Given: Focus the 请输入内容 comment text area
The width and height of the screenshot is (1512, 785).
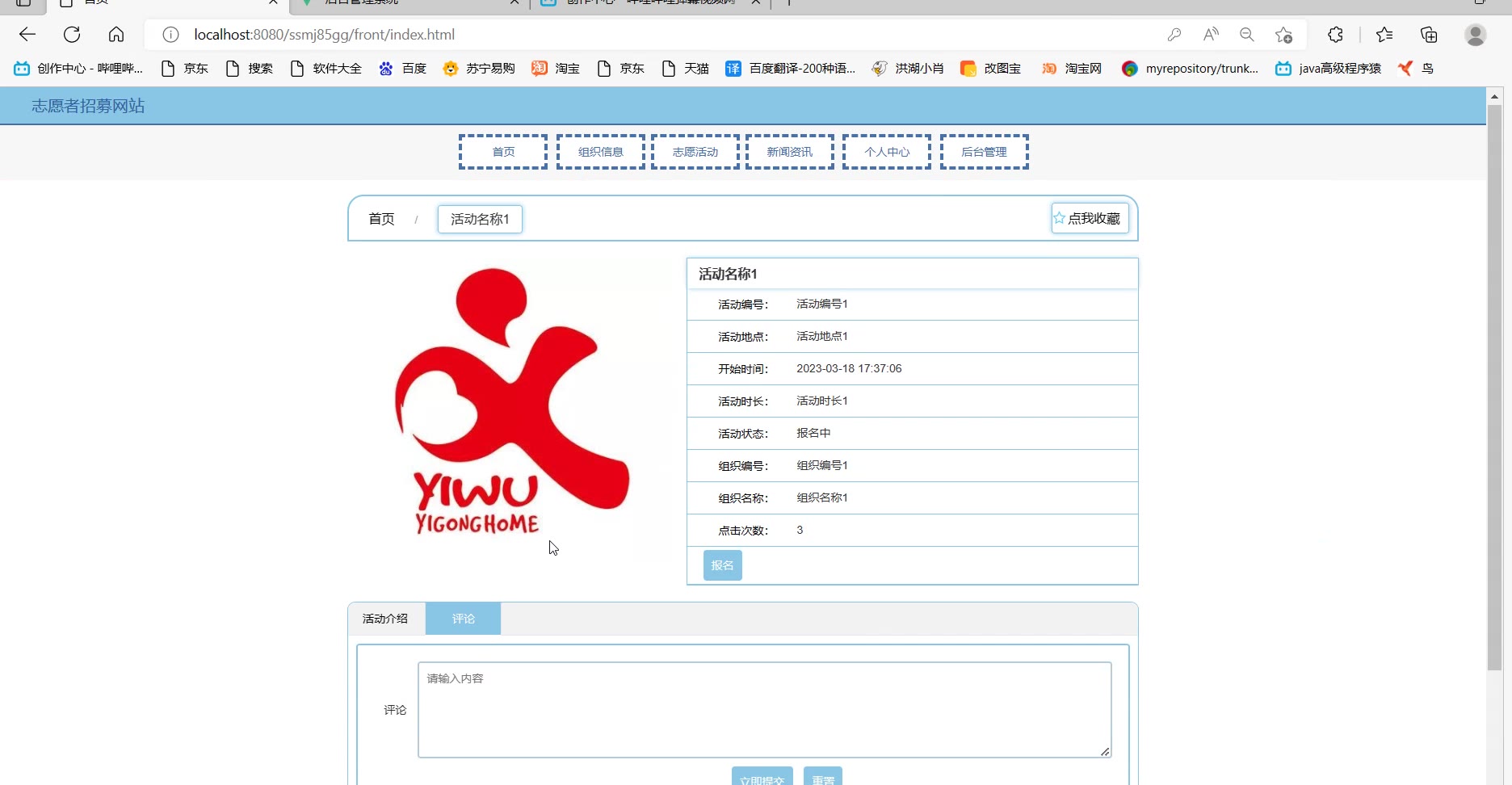Looking at the screenshot, I should [764, 710].
